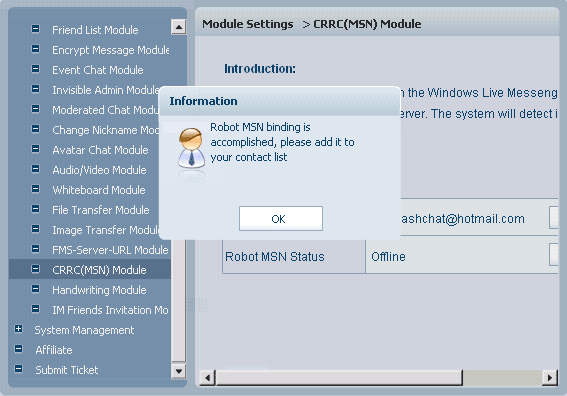Click the minus icon next to Event Chat Module
Image resolution: width=567 pixels, height=396 pixels.
coord(35,69)
